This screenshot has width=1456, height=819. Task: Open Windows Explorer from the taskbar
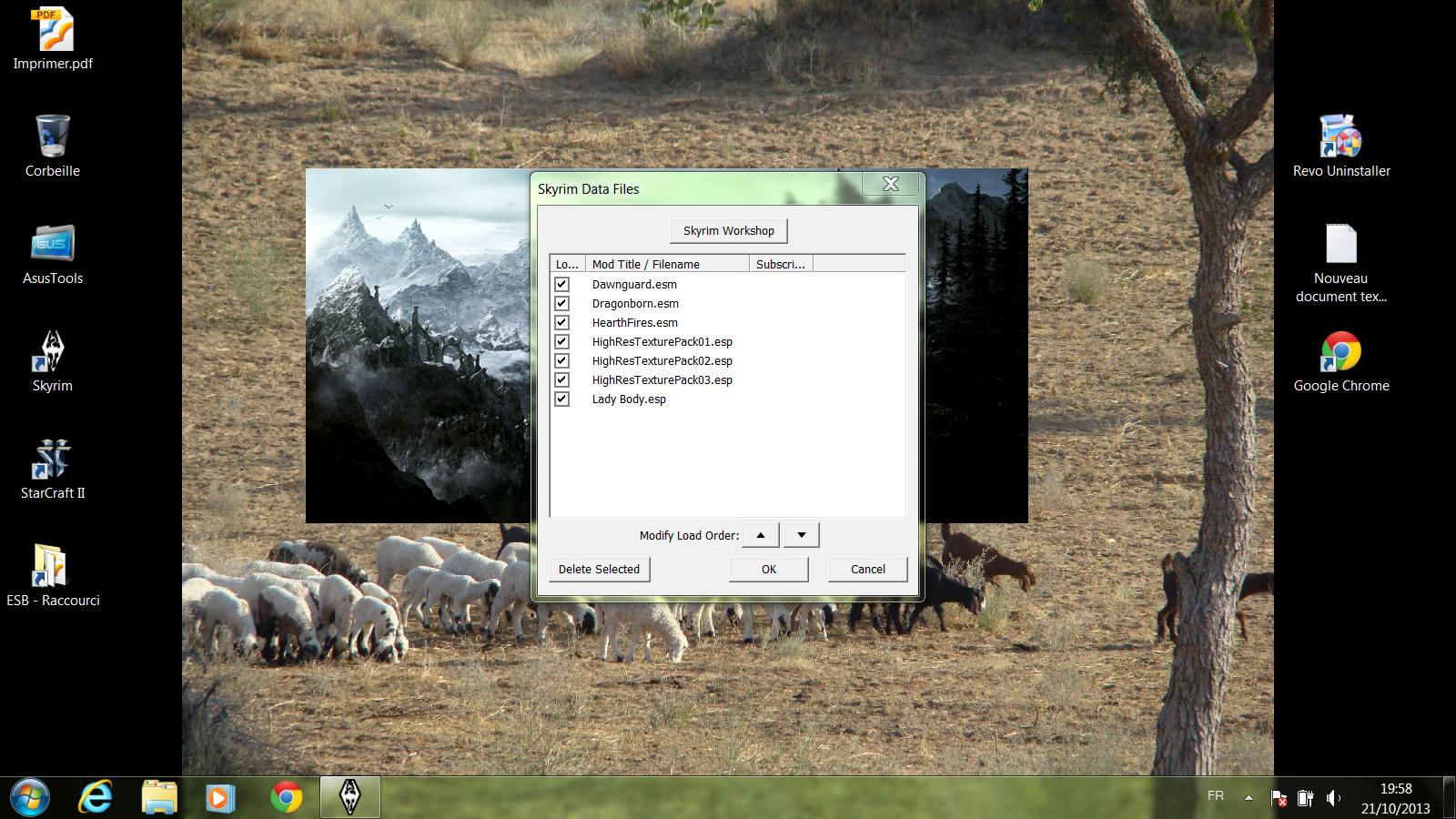159,798
